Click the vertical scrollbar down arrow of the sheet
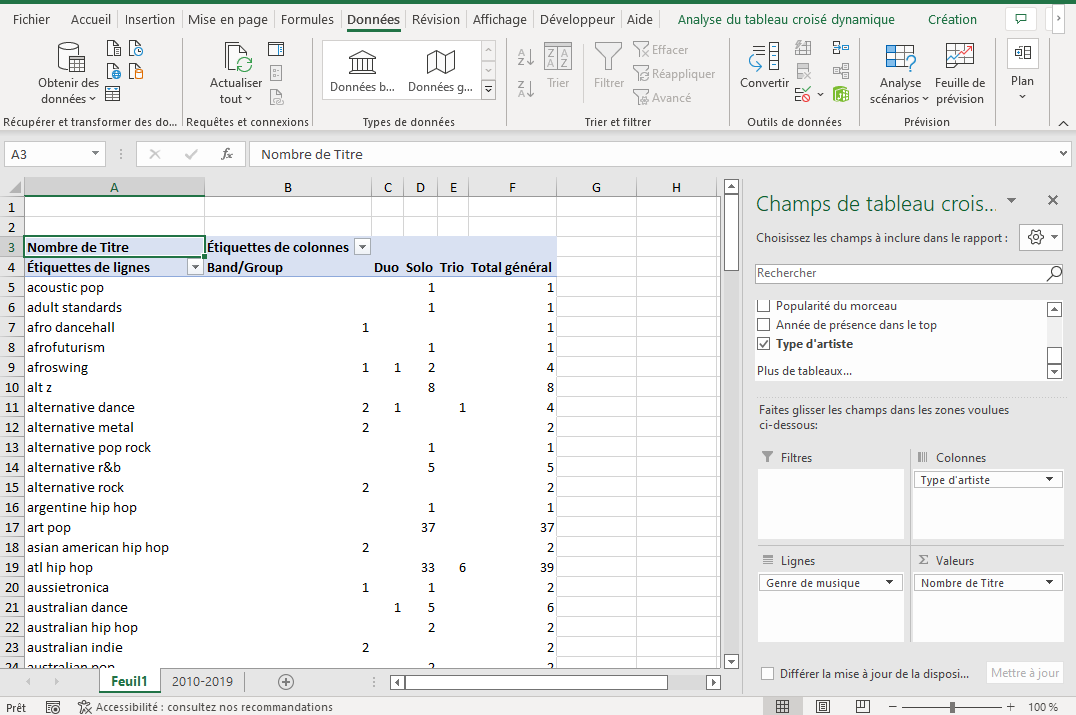The image size is (1076, 715). 731,661
